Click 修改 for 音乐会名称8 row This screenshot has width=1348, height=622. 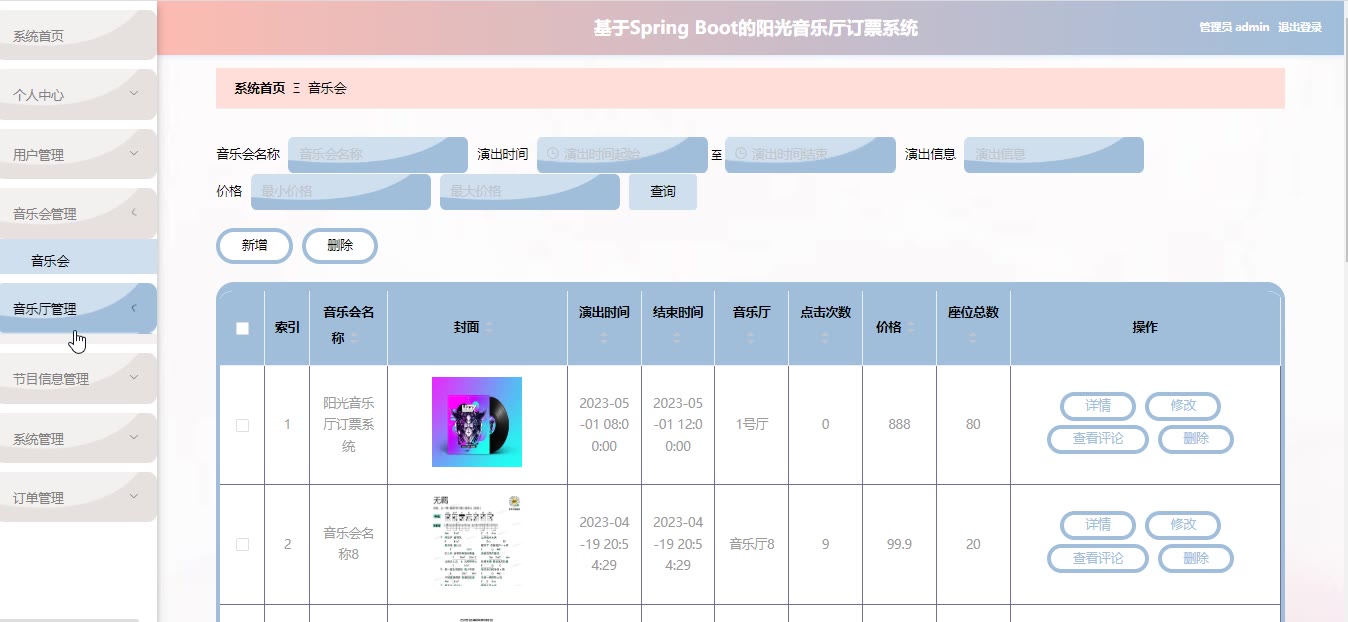tap(1183, 525)
